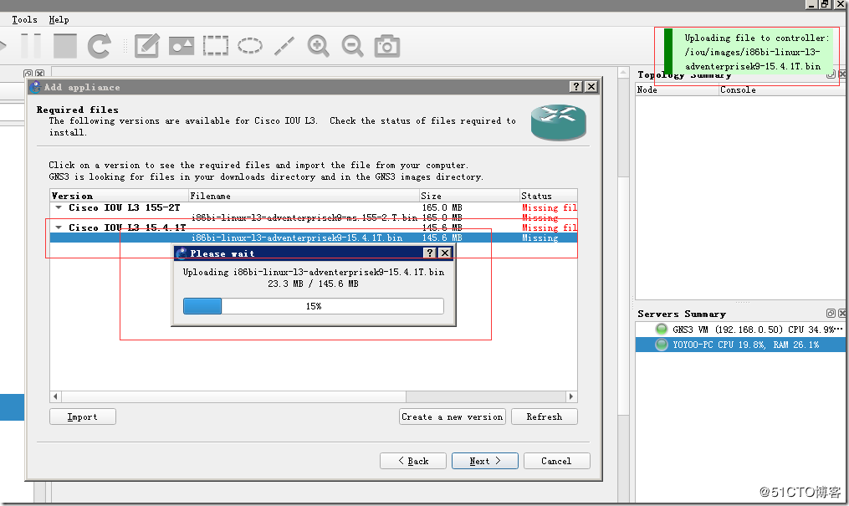Collapse the Cisco IOU L3 15.4.1T entry
Screen dimensions: 849x506
click(x=59, y=228)
